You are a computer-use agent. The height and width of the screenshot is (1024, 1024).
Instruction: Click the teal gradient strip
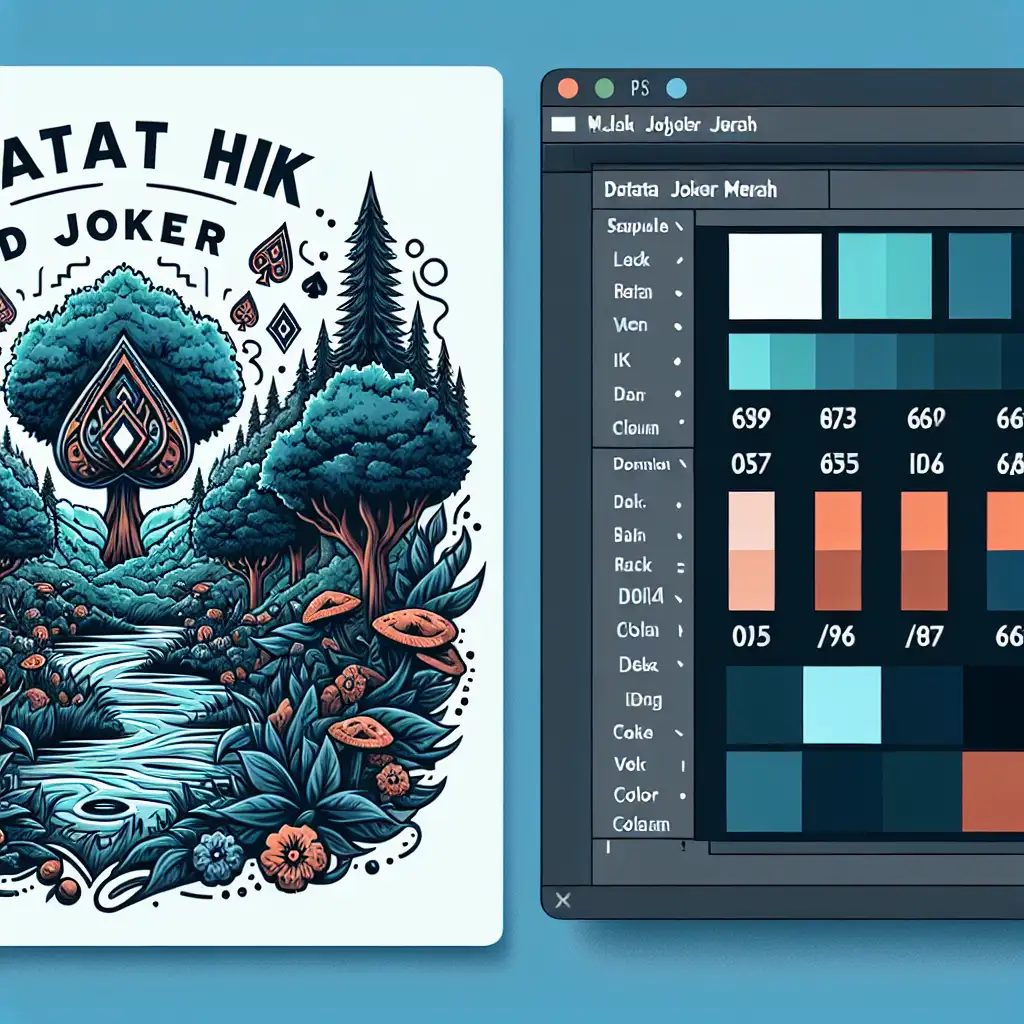click(876, 362)
